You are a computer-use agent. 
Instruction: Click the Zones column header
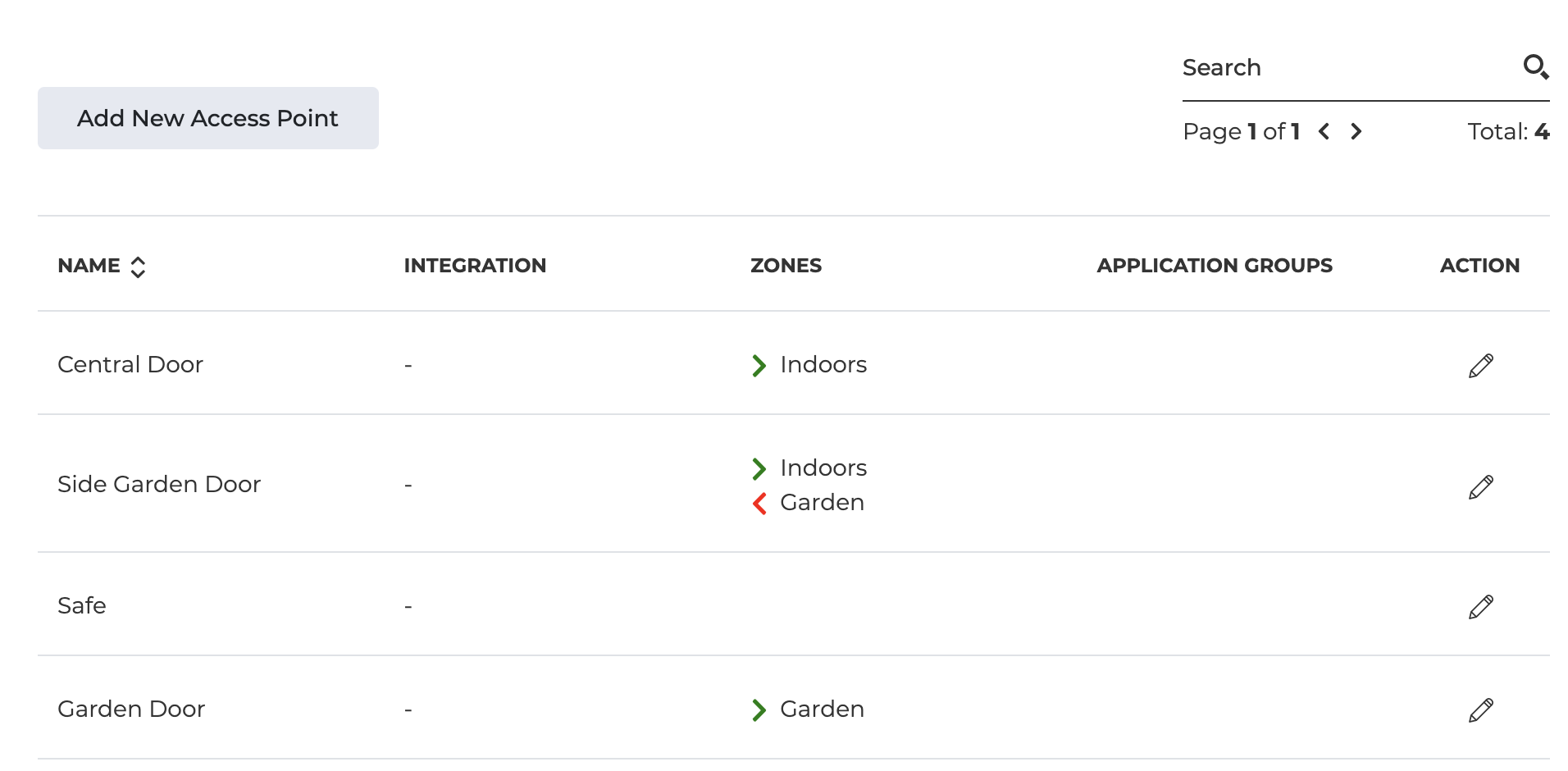(x=786, y=266)
